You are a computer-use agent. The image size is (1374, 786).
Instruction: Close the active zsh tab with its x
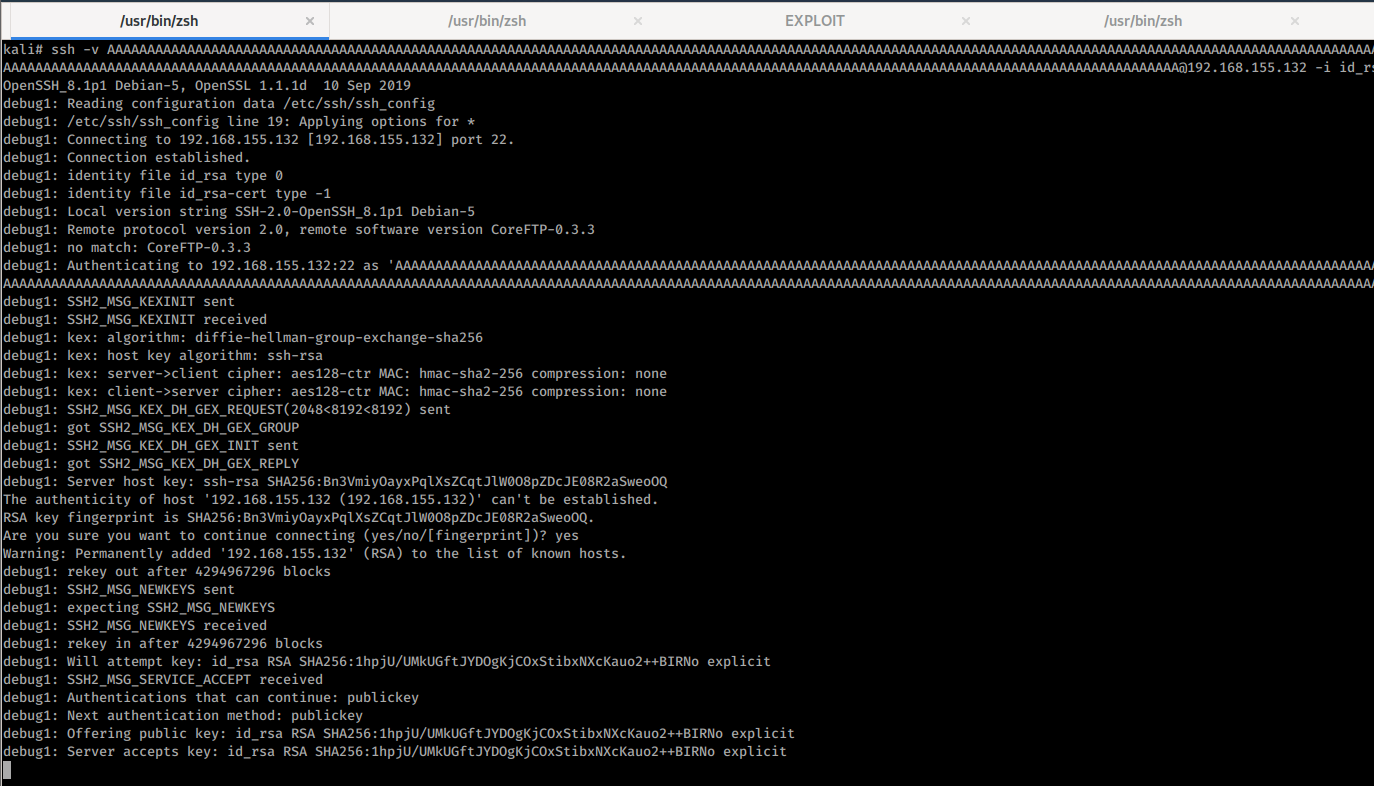(310, 21)
